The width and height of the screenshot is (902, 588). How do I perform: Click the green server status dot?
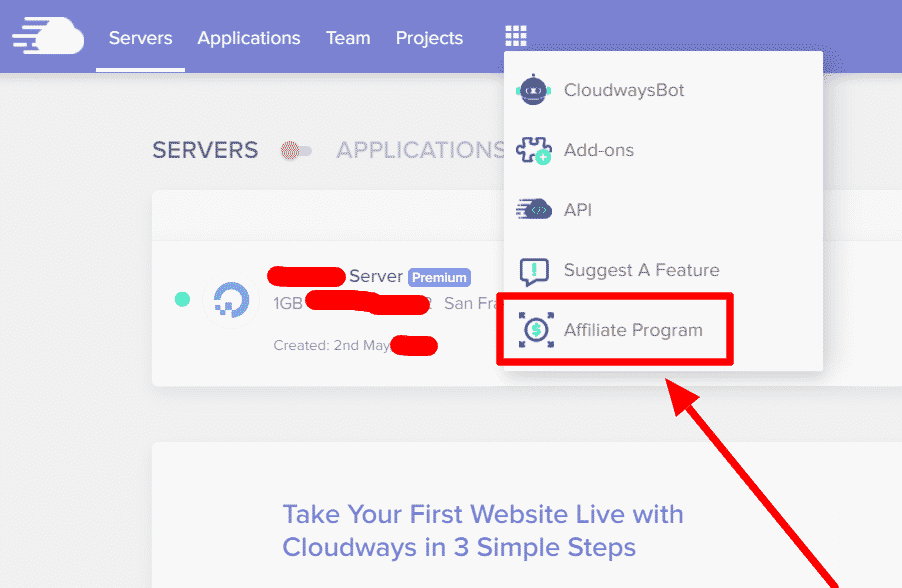point(182,299)
